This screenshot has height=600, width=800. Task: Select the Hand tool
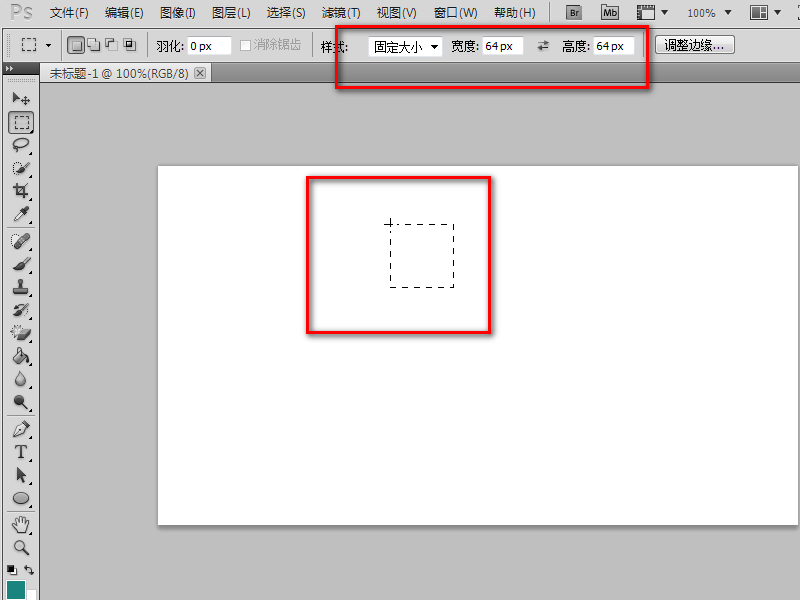coord(21,524)
